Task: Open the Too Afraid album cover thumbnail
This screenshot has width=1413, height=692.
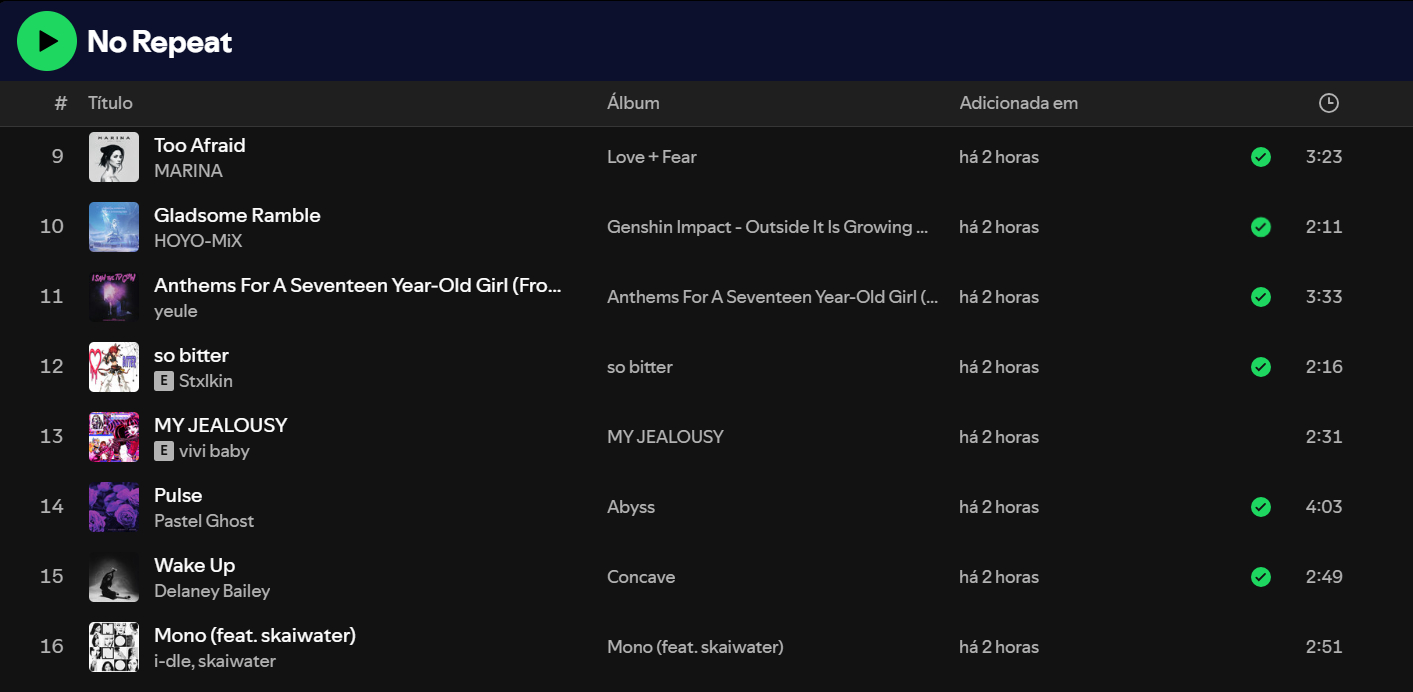Action: pyautogui.click(x=114, y=157)
